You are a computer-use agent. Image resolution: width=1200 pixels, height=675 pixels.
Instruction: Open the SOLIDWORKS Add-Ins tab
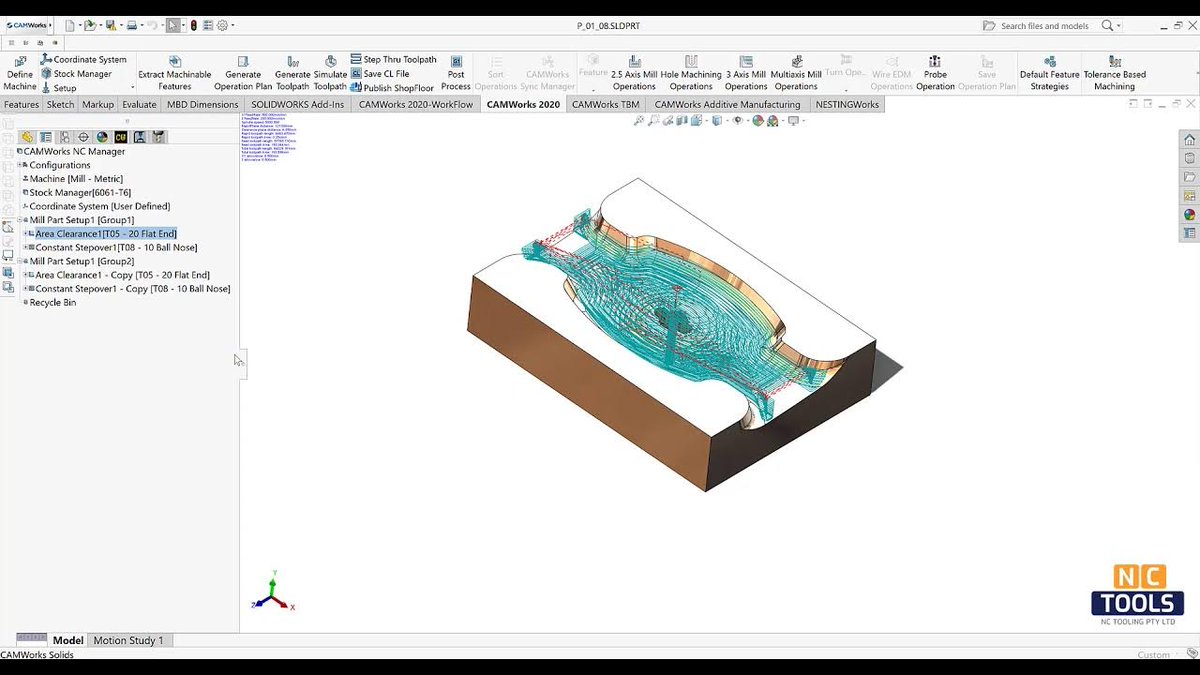[x=298, y=104]
